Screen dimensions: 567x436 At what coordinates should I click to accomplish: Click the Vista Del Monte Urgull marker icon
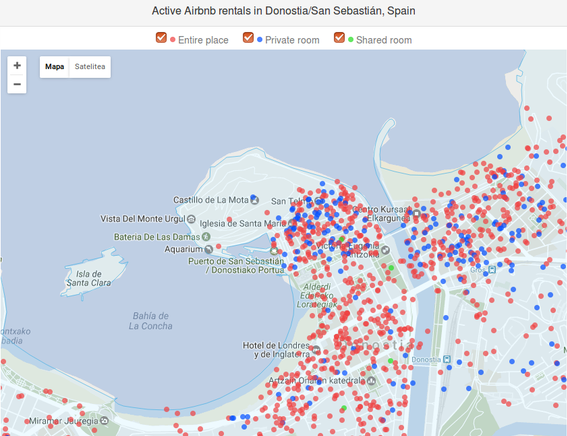[191, 219]
